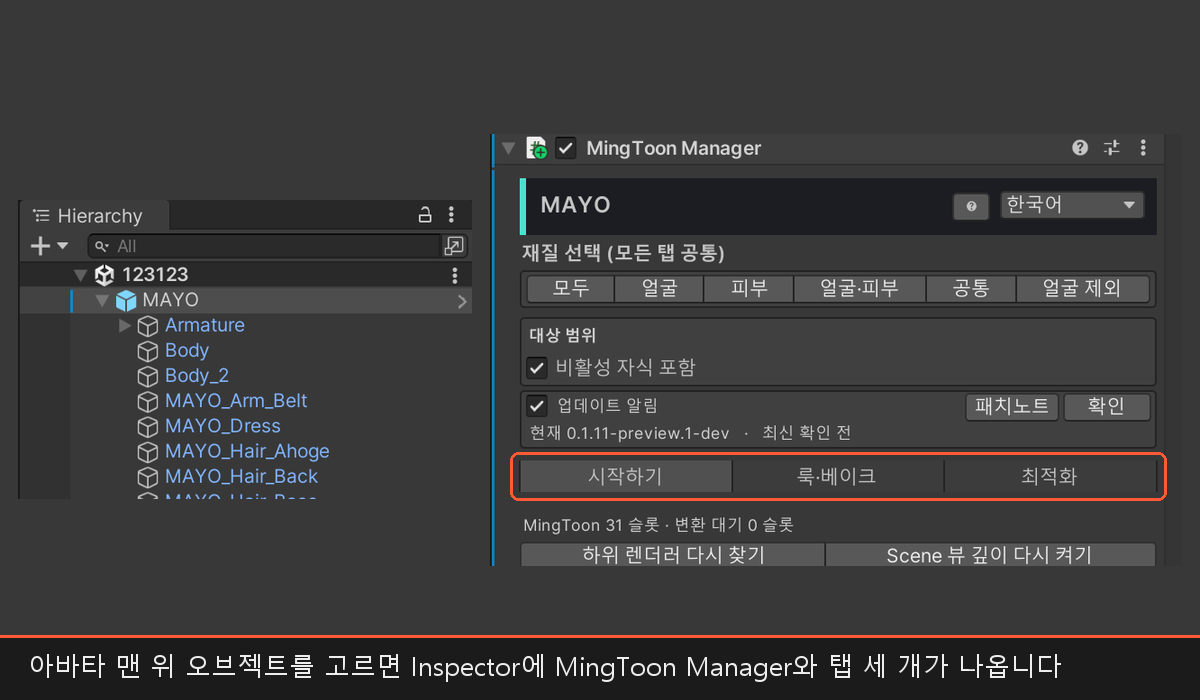1200x700 pixels.
Task: Click the search magnifier in Hierarchy
Action: (103, 246)
